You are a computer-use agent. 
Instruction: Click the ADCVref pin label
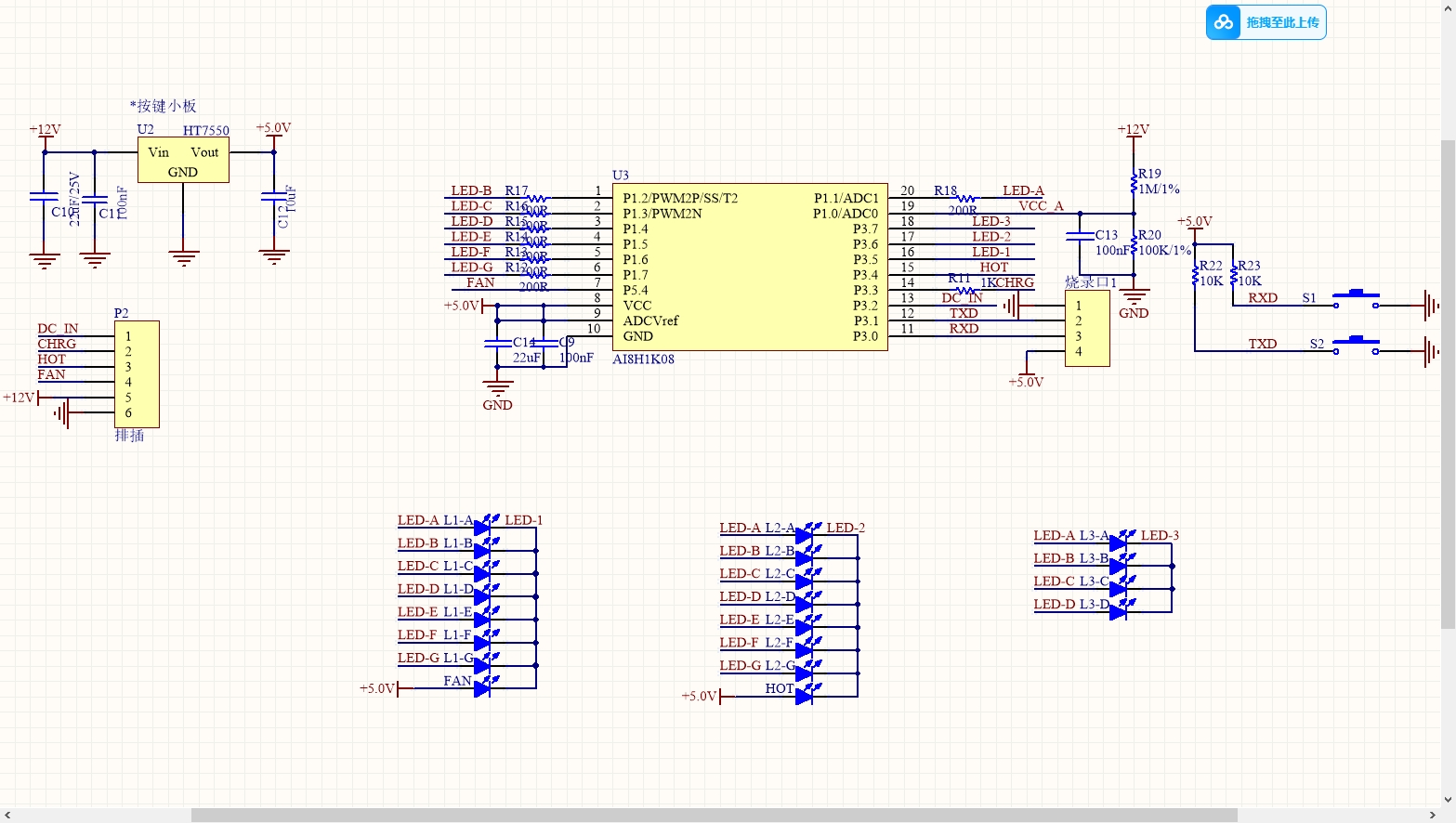click(650, 320)
